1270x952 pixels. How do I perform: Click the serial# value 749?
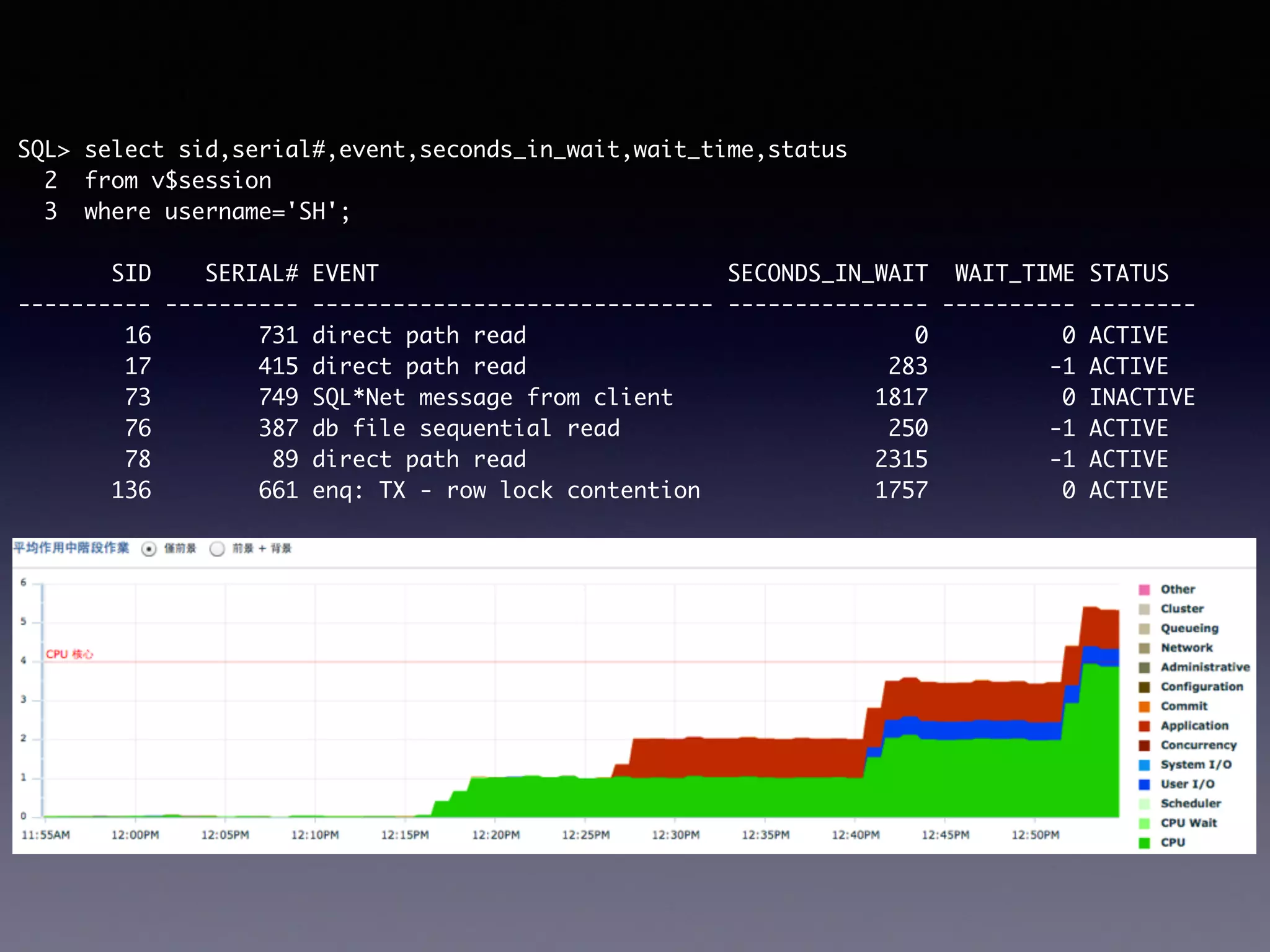(278, 397)
